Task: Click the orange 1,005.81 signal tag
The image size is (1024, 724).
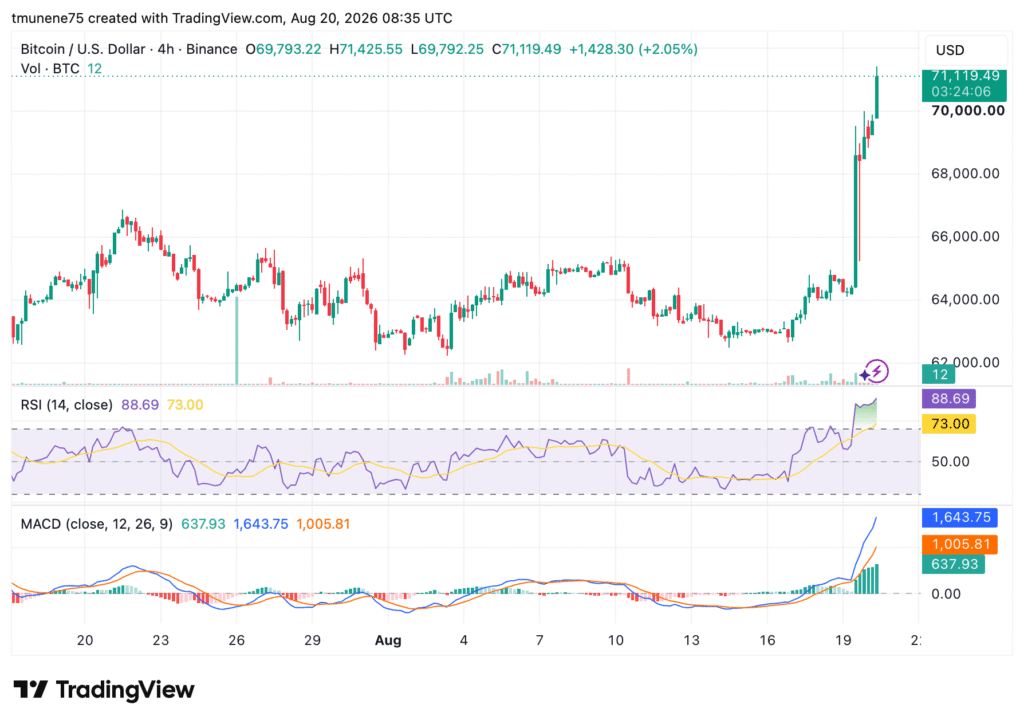Action: [959, 544]
